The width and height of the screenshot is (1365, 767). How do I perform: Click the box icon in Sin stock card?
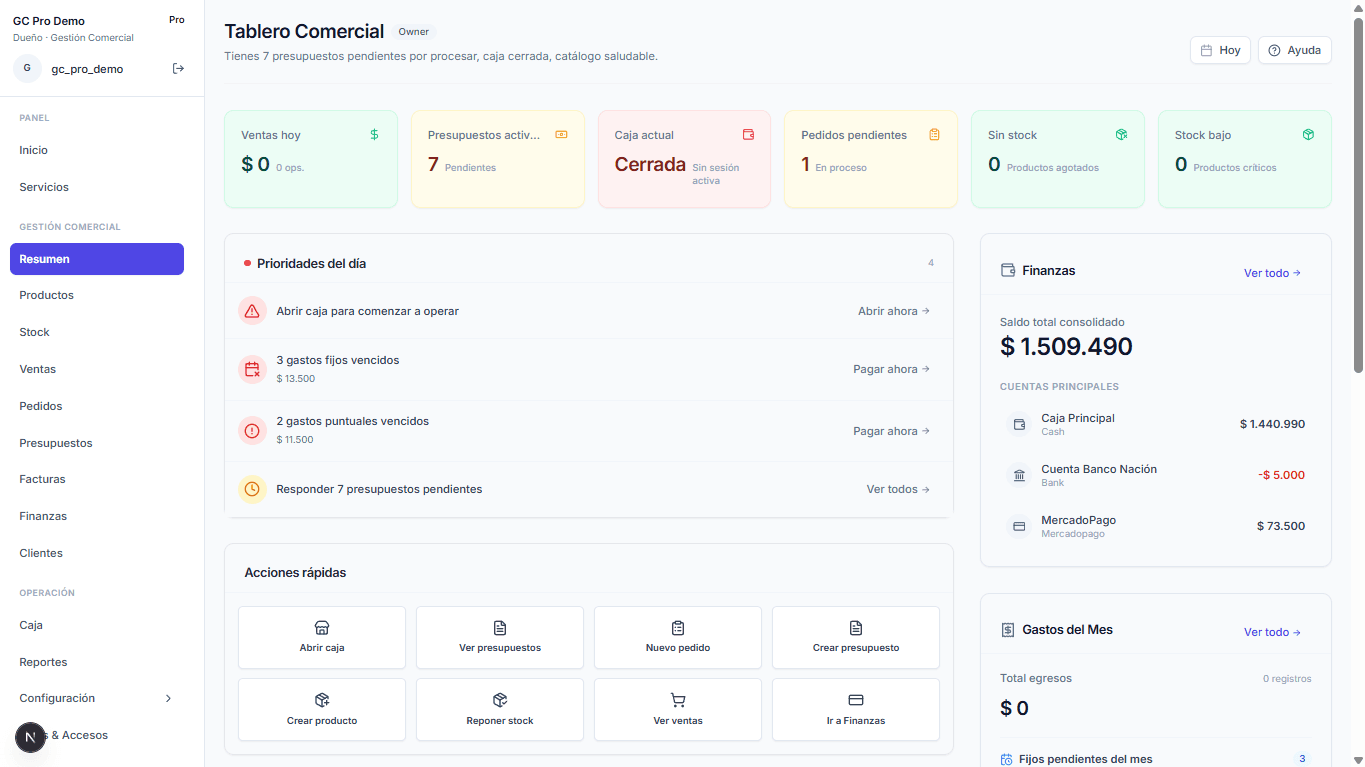(x=1121, y=135)
